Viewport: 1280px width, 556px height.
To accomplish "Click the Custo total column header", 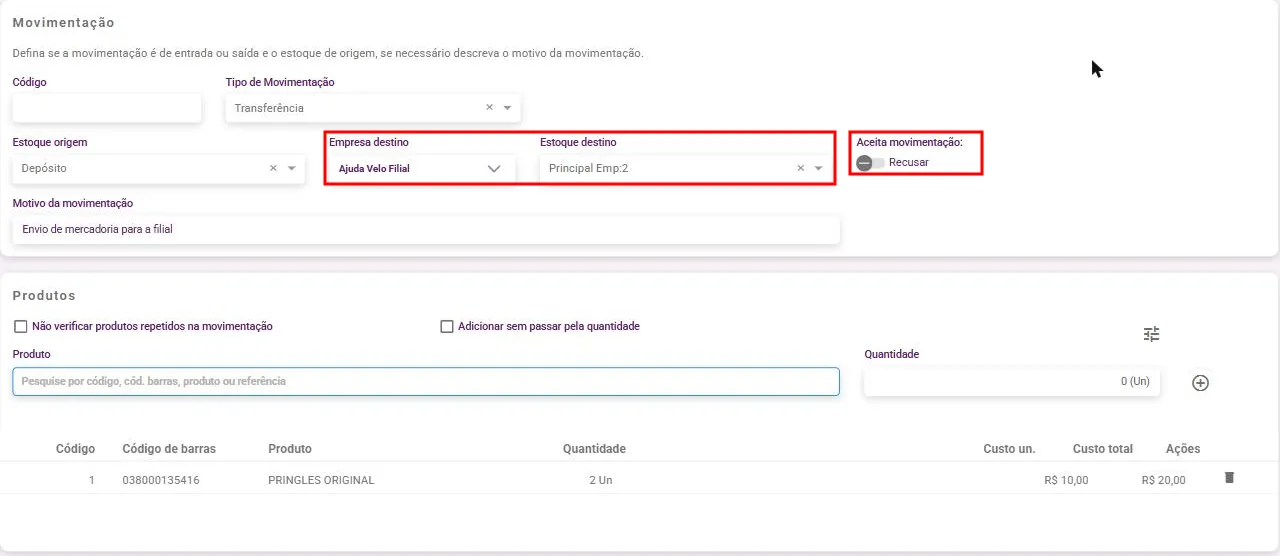I will coord(1103,449).
